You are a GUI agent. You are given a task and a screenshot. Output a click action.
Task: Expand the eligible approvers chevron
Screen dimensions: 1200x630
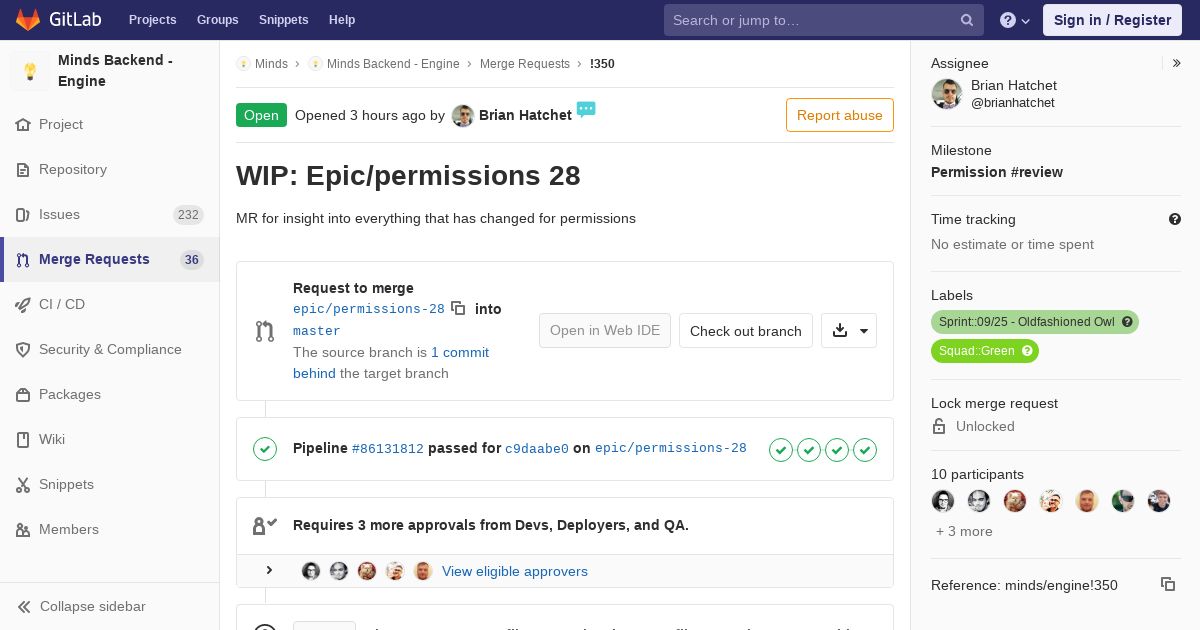tap(269, 570)
